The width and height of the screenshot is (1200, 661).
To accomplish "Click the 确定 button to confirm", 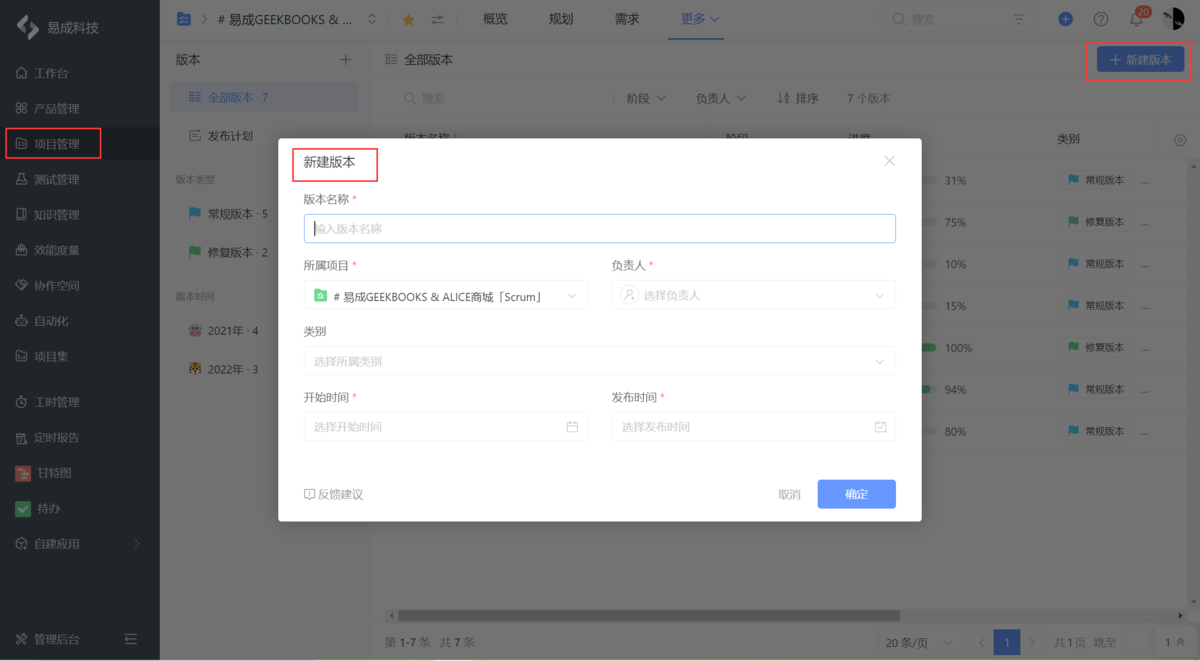I will [856, 494].
